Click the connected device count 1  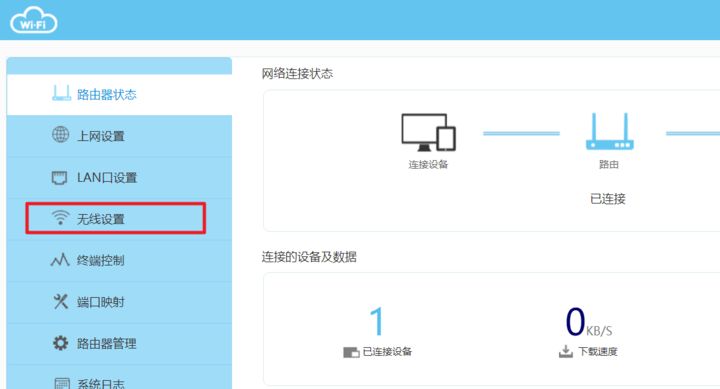[x=377, y=321]
